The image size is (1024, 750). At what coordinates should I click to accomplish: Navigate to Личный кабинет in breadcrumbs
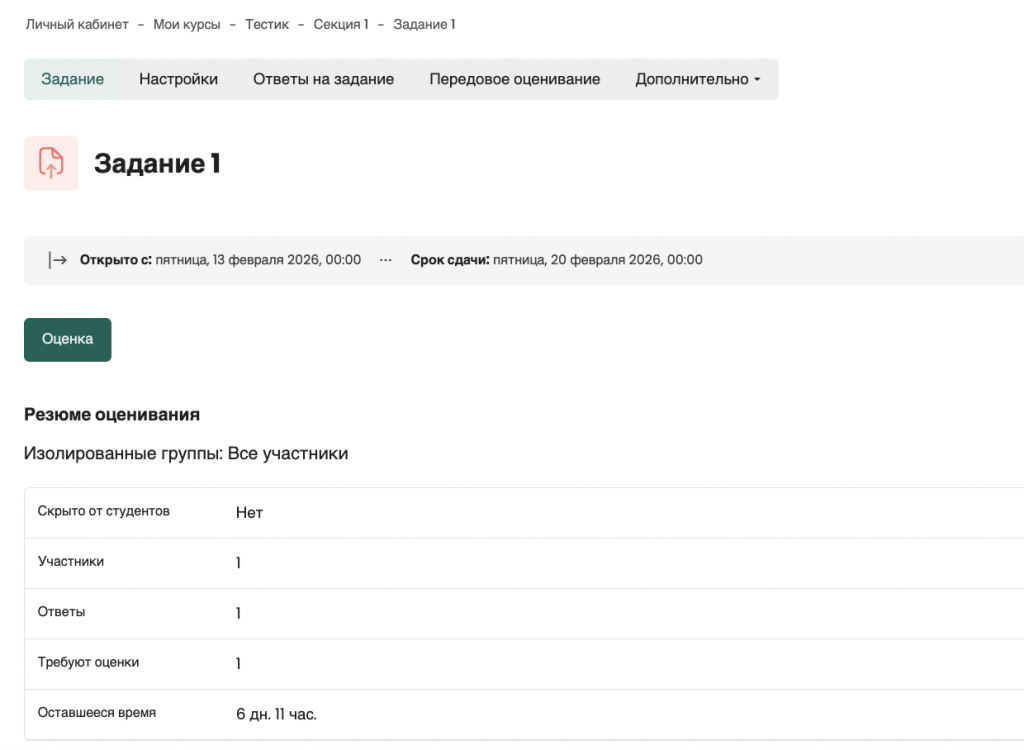pyautogui.click(x=77, y=24)
